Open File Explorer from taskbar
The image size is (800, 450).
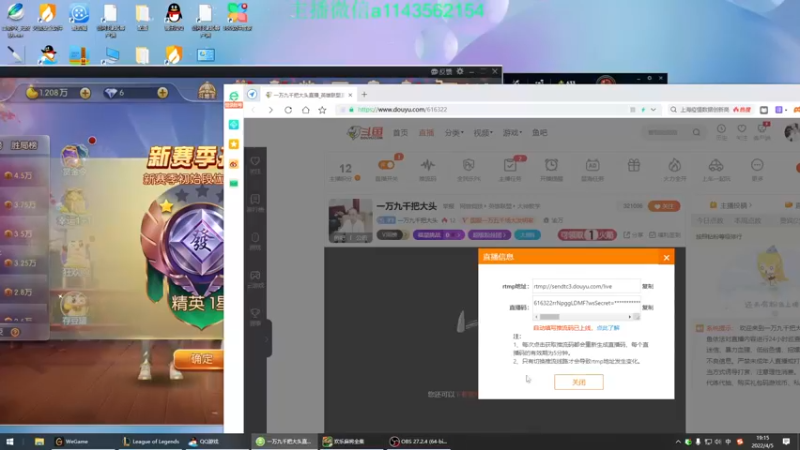pyautogui.click(x=39, y=441)
